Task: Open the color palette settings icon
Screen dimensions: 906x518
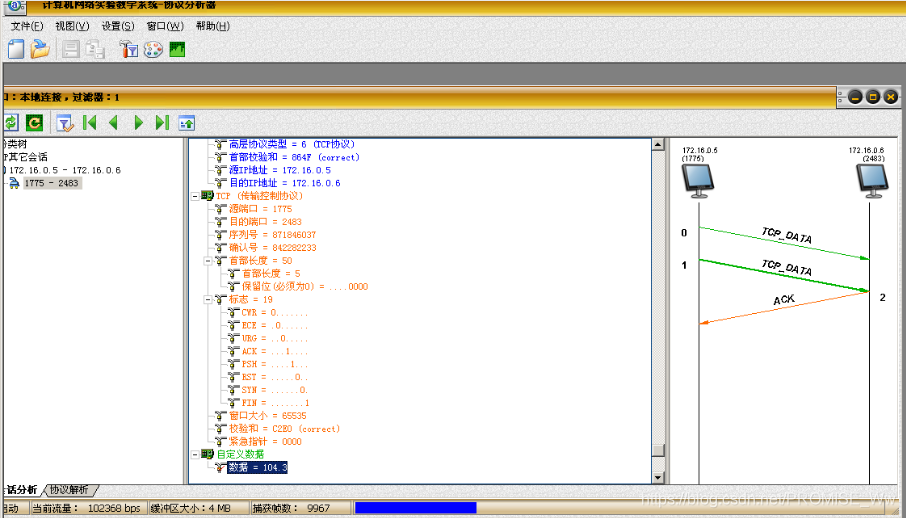Action: 153,50
